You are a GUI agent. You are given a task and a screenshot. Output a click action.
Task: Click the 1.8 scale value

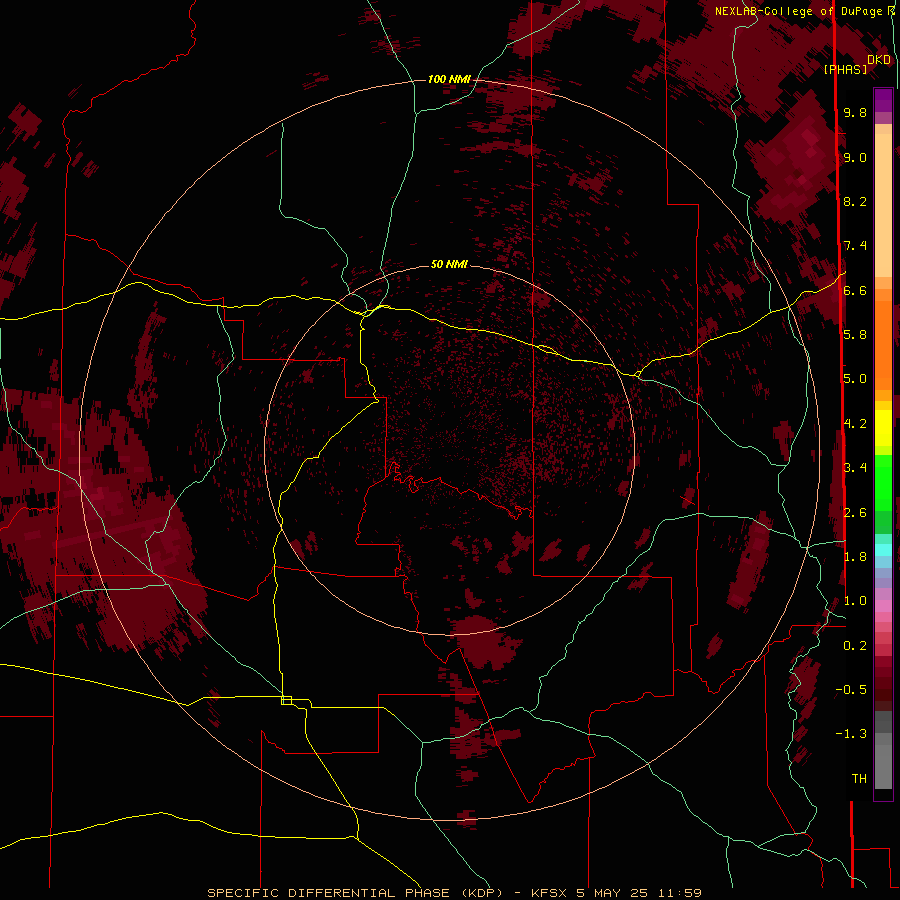(855, 556)
